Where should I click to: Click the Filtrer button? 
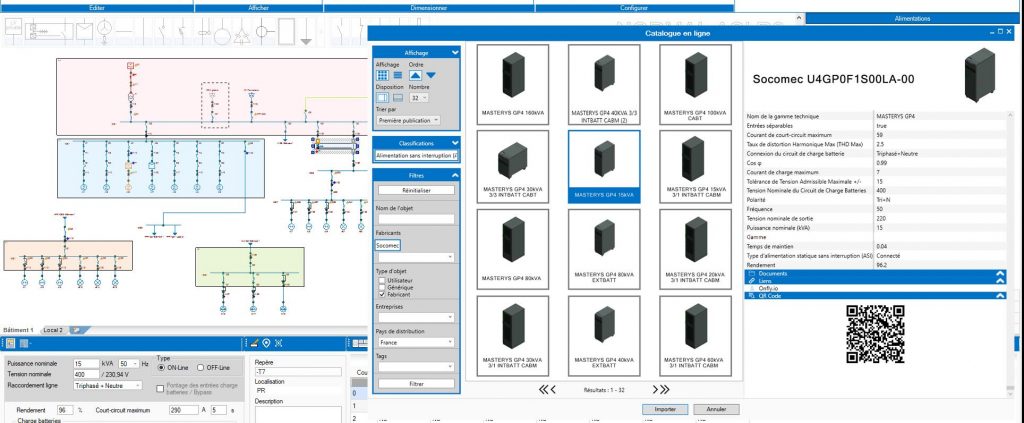pyautogui.click(x=416, y=384)
